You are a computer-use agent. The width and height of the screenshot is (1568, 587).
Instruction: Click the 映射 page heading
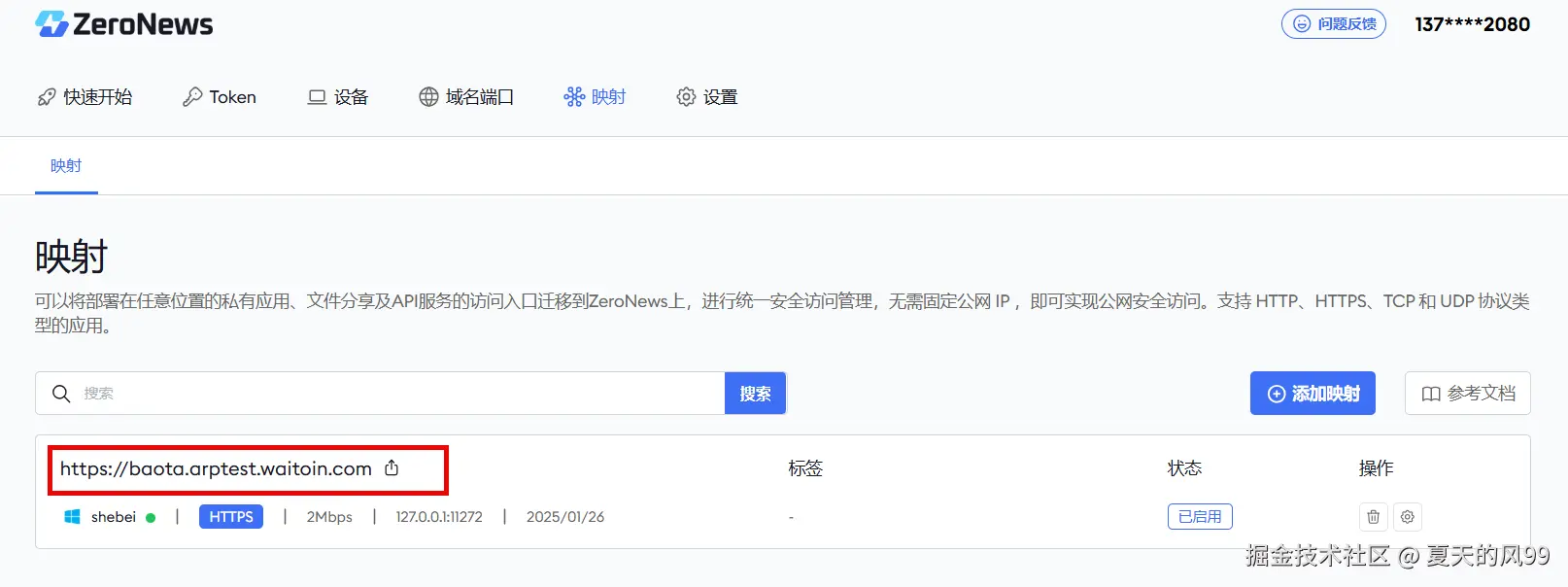[71, 258]
